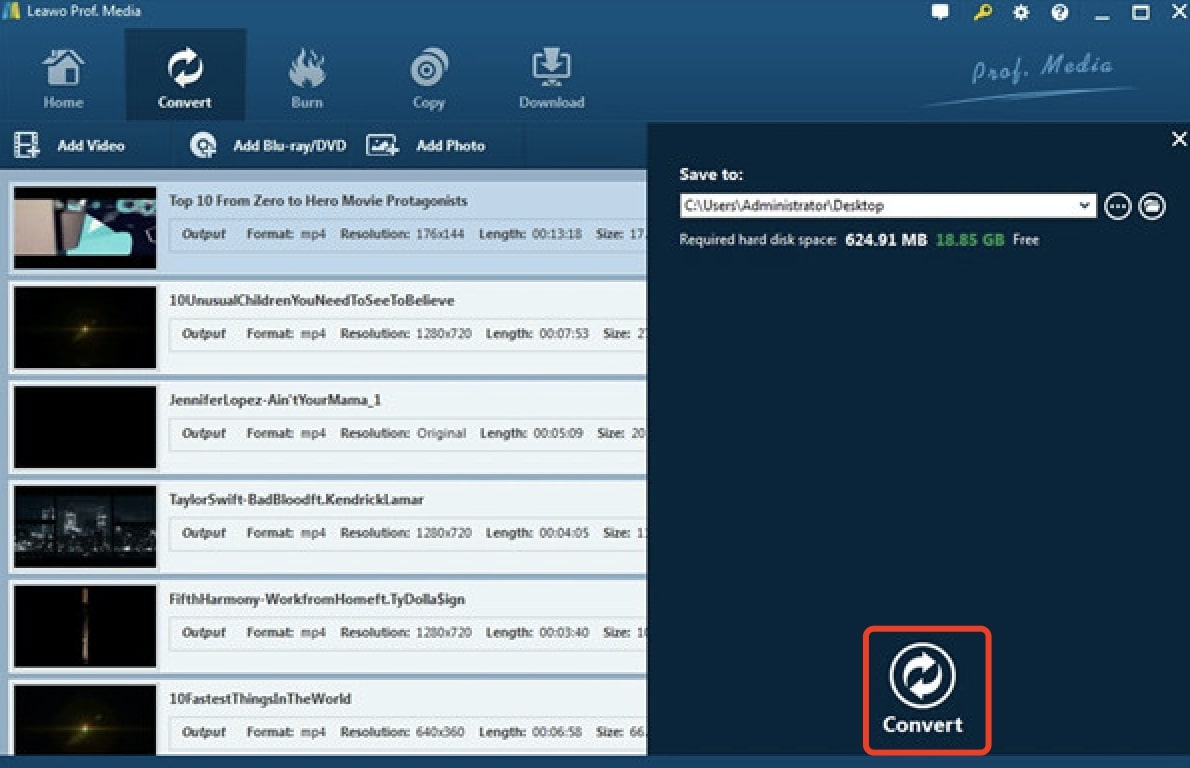Select the Convert tab
This screenshot has width=1190, height=768.
[x=185, y=78]
